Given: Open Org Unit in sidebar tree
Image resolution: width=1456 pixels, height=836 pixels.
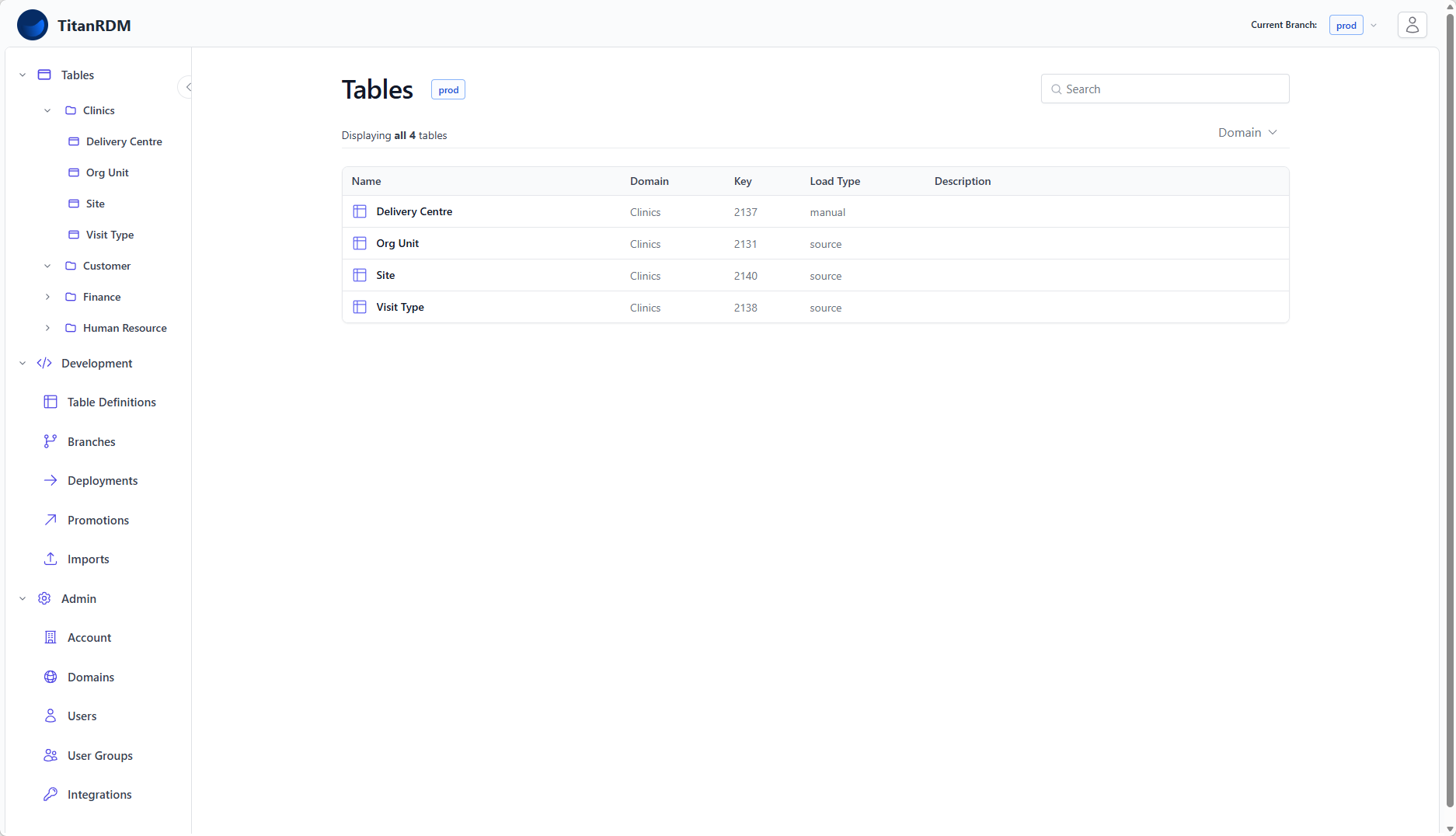Looking at the screenshot, I should 107,172.
